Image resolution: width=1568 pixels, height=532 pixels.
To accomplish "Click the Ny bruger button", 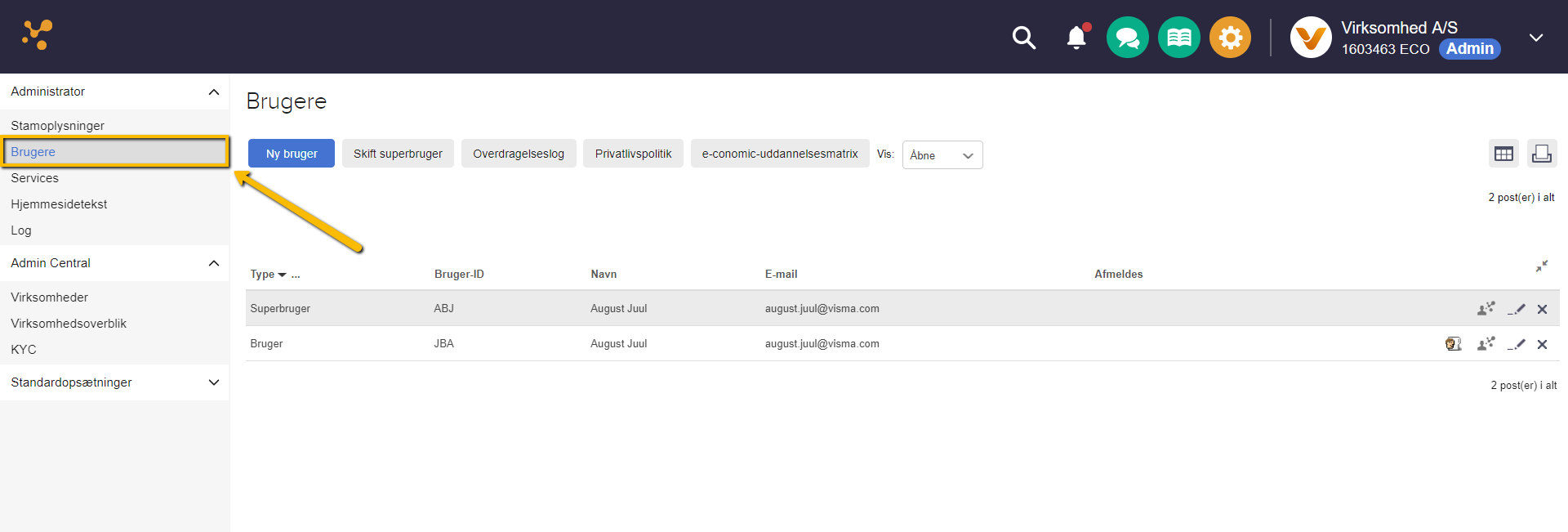I will (x=292, y=154).
